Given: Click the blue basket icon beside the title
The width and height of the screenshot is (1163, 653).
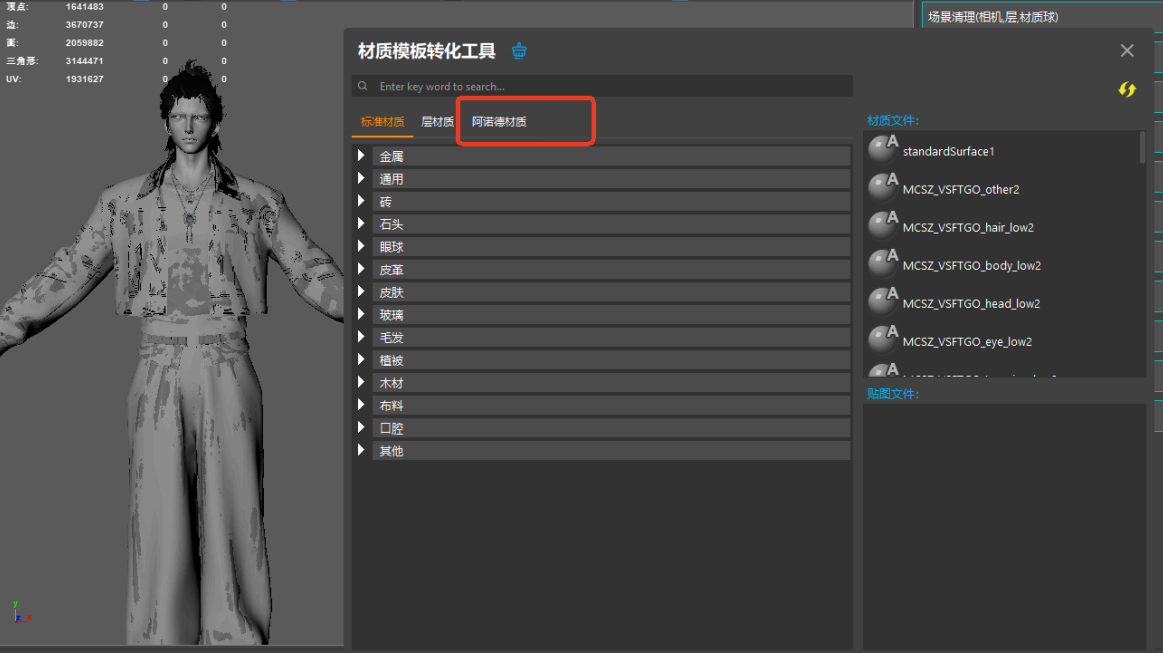Looking at the screenshot, I should [x=519, y=50].
